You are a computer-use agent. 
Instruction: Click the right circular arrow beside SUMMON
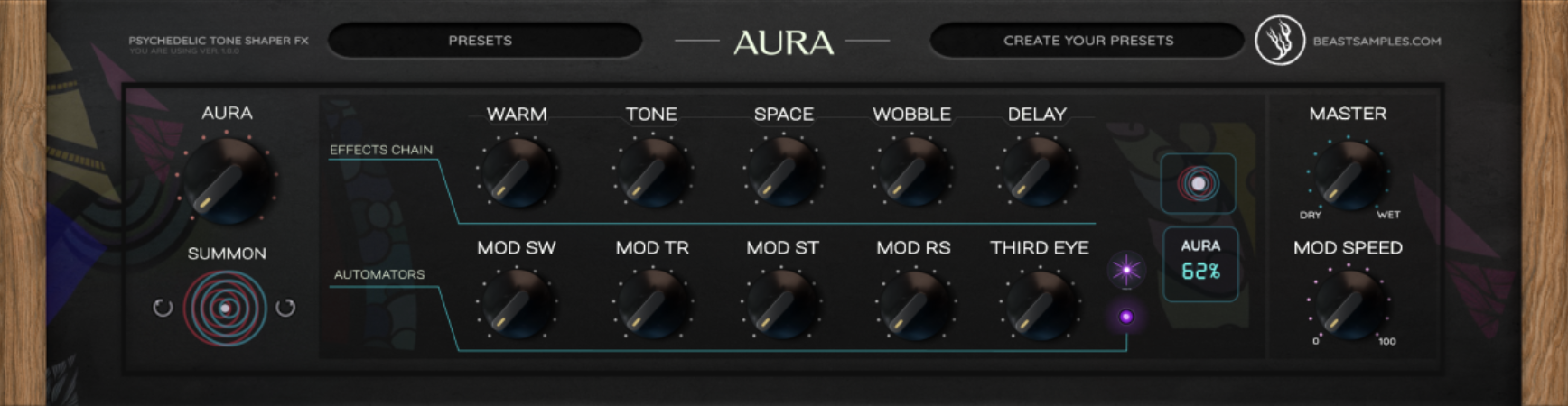pos(285,308)
